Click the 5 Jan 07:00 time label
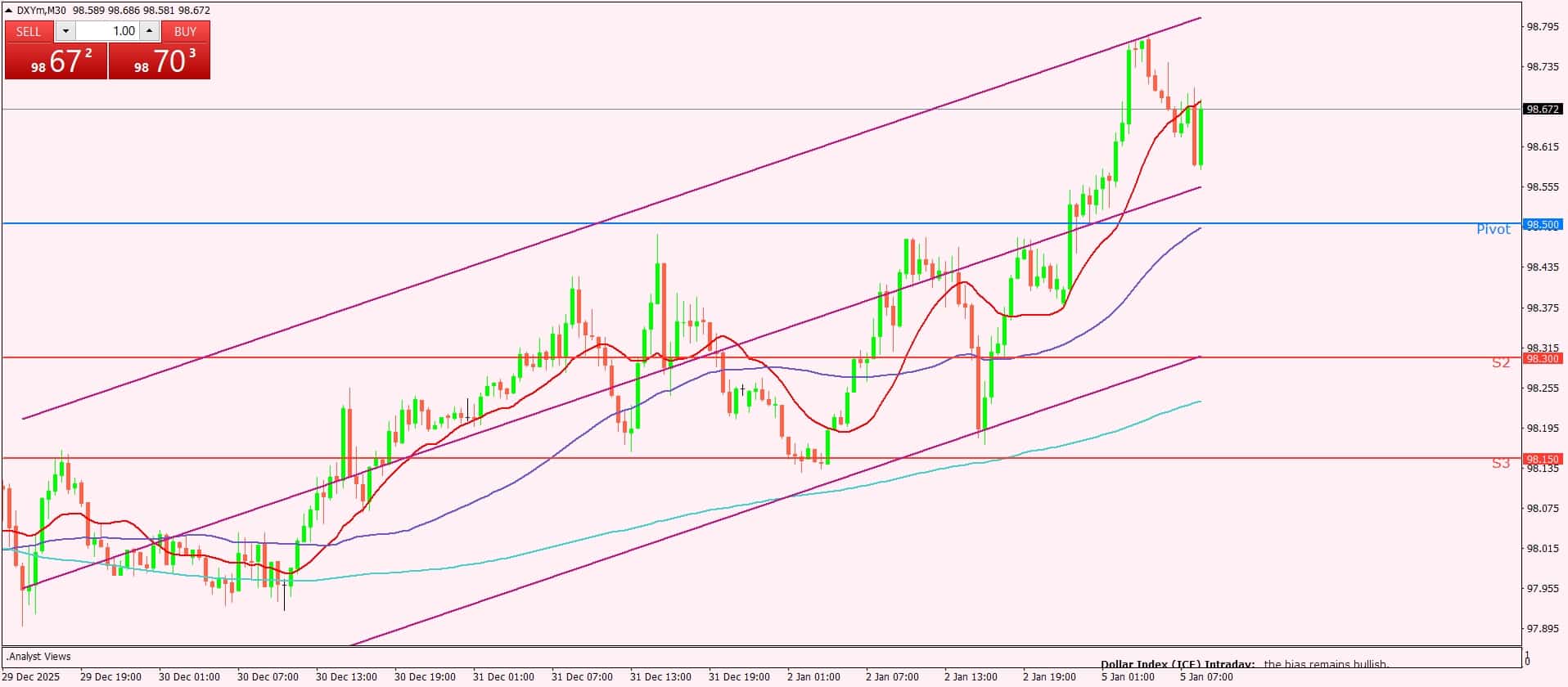The image size is (1568, 687). [1207, 677]
